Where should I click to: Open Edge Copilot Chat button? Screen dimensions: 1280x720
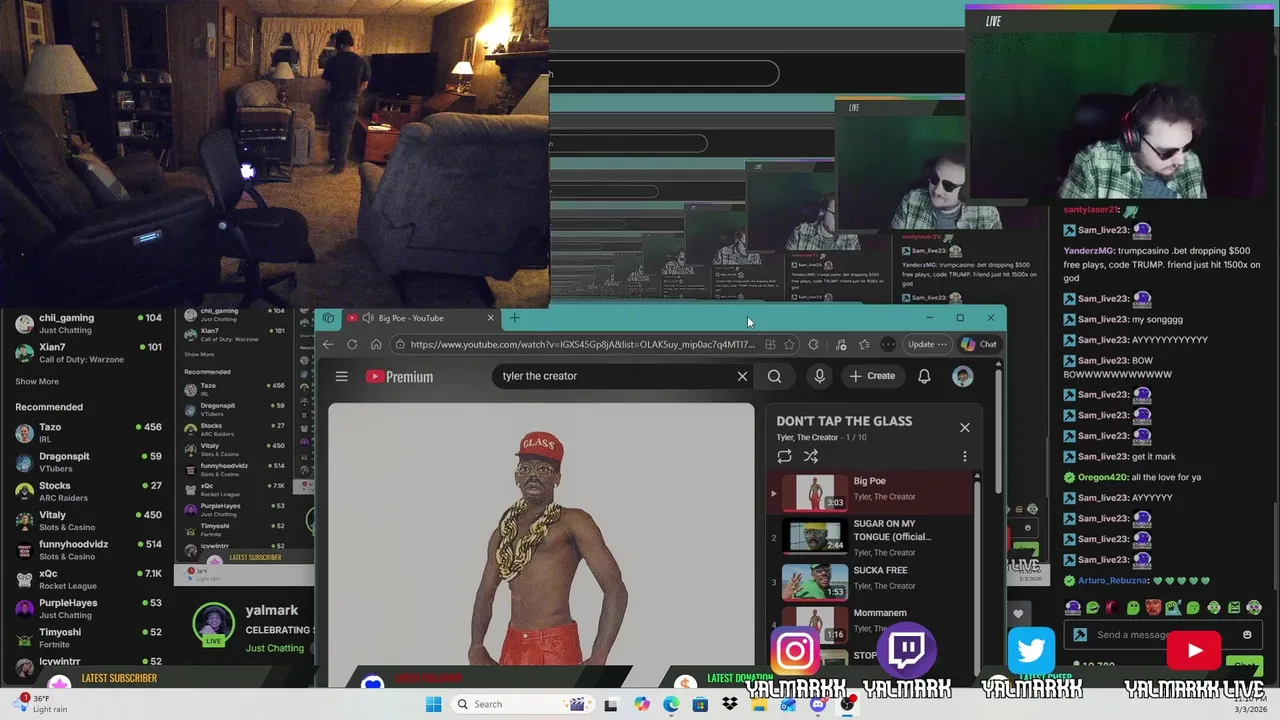[979, 344]
